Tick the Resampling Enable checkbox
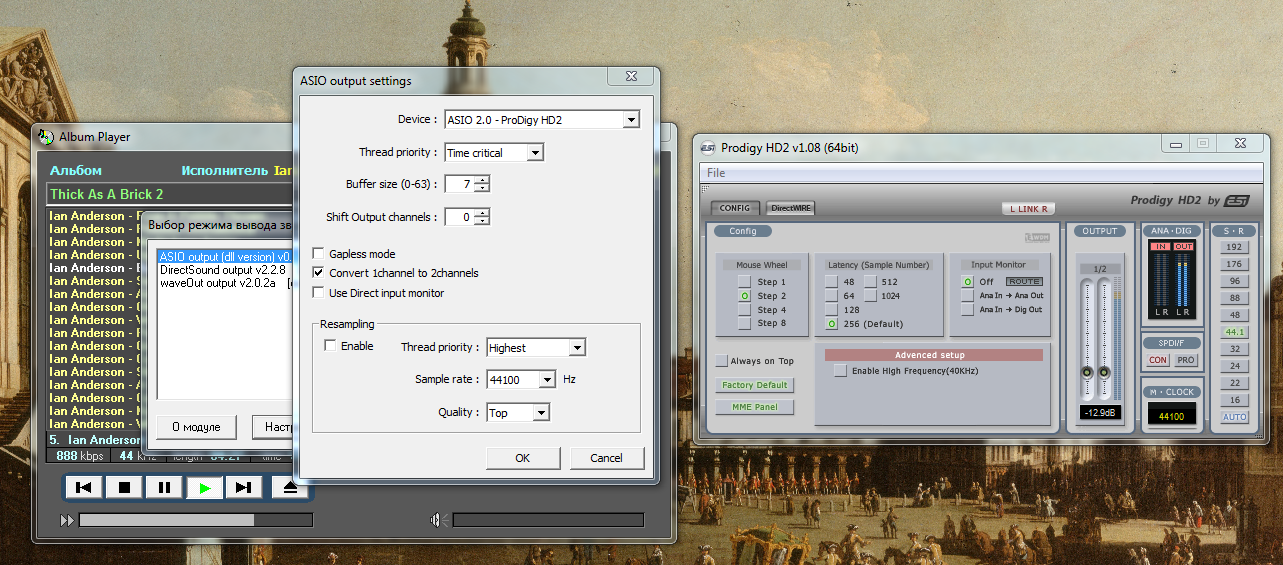This screenshot has width=1283, height=565. coord(330,346)
